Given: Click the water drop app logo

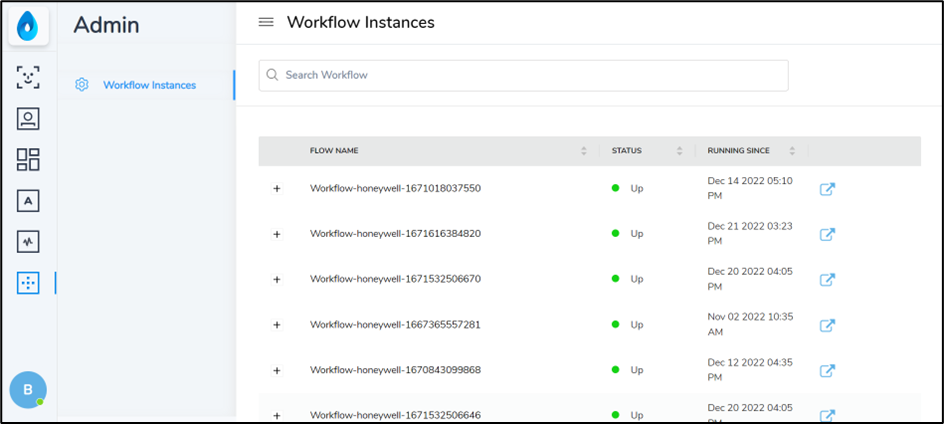Looking at the screenshot, I should click(28, 26).
